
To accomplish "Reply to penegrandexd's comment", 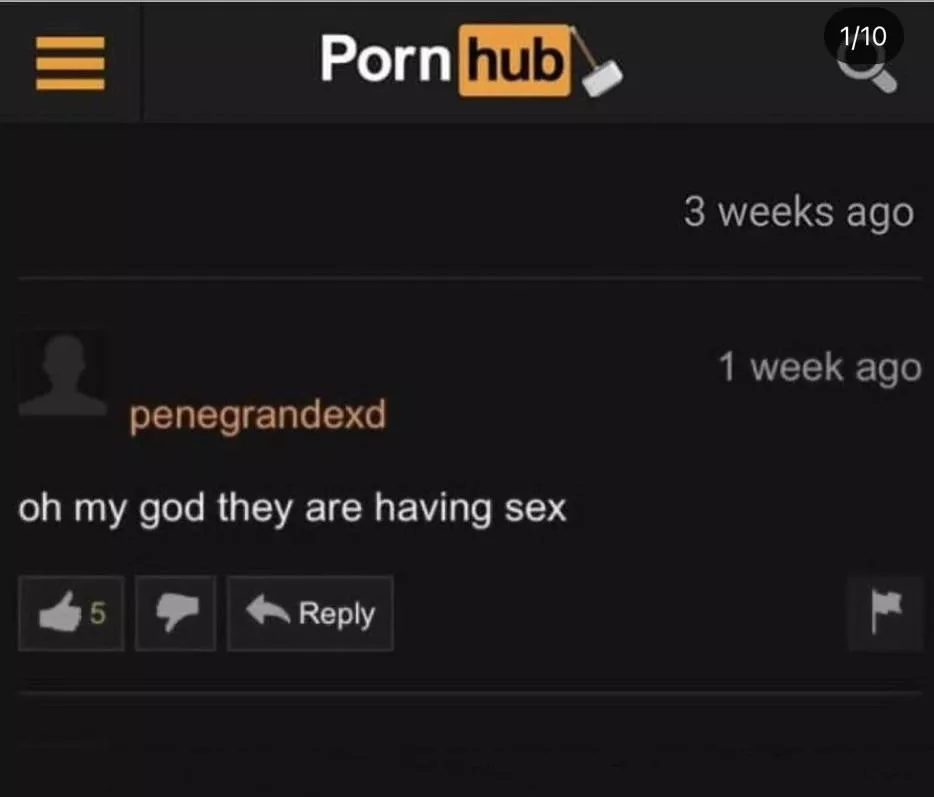I will pos(310,613).
